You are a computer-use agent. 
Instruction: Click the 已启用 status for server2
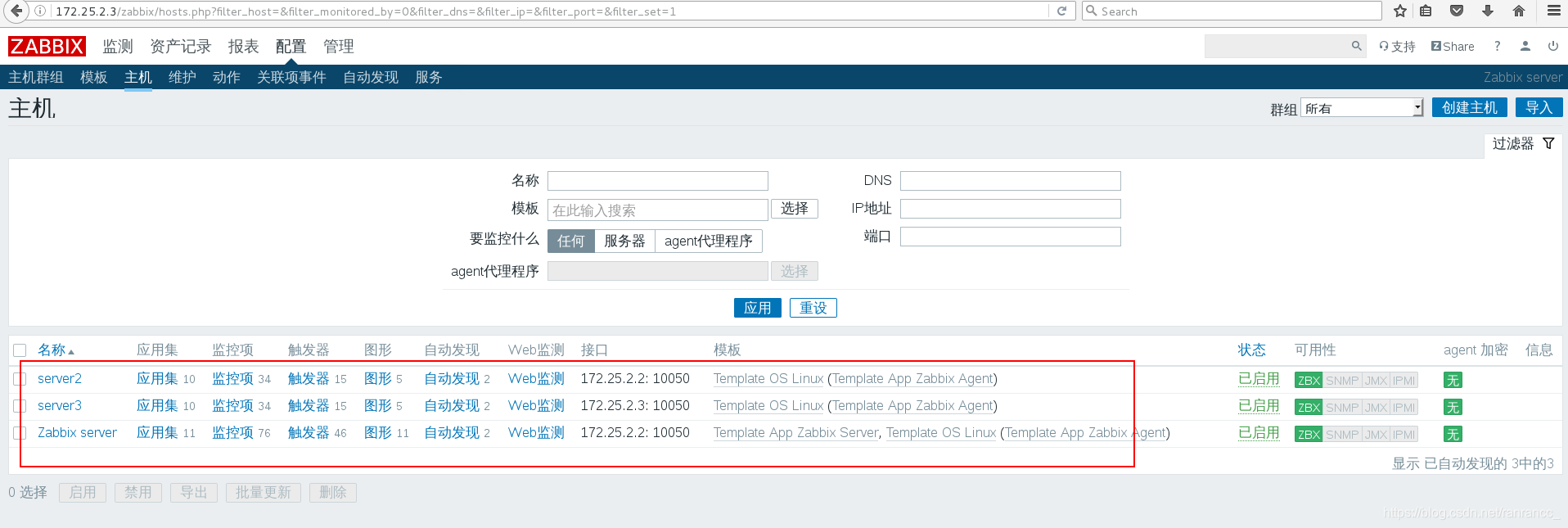click(x=1259, y=379)
